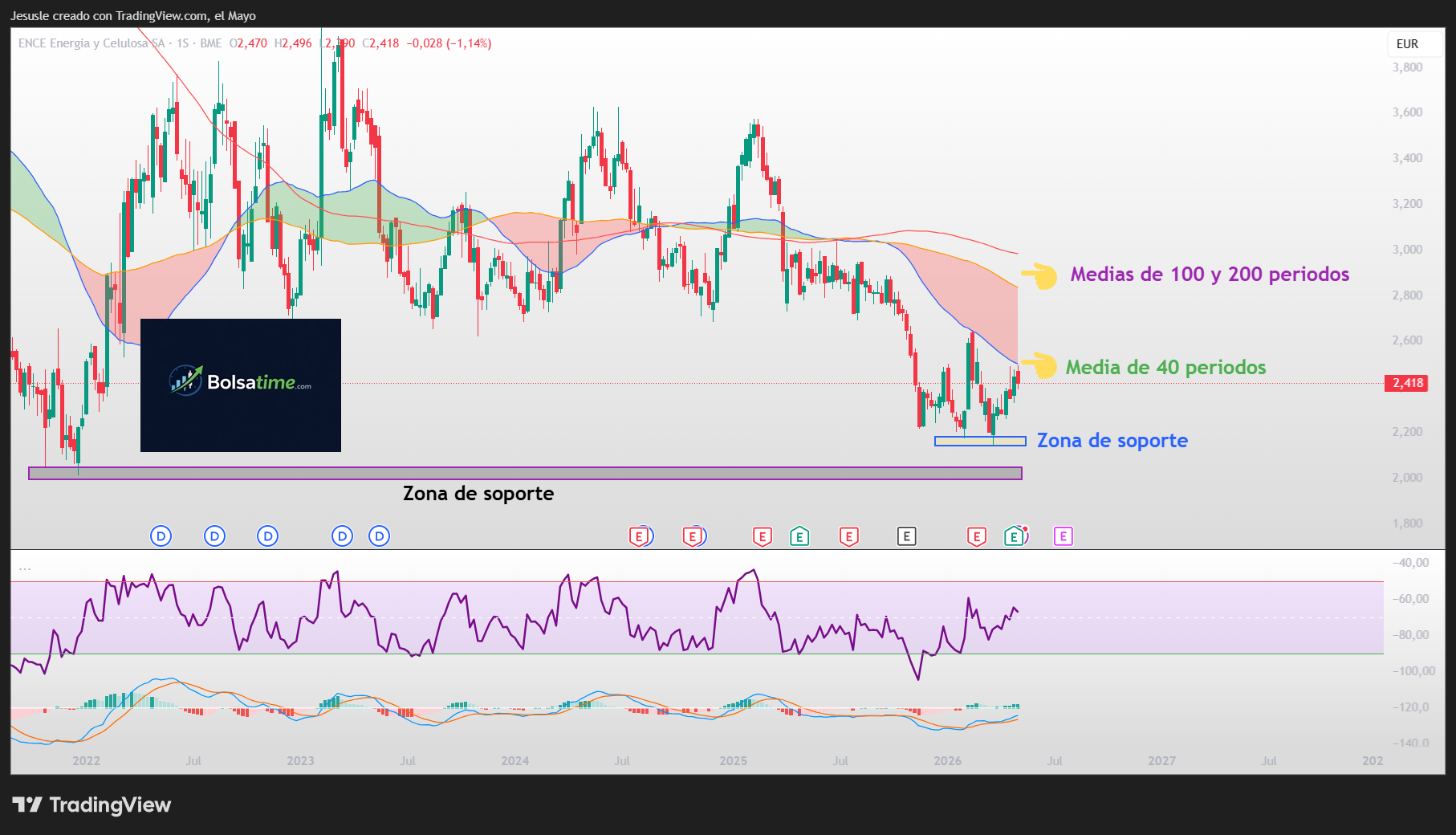Click the 2023 label on time axis

point(300,761)
